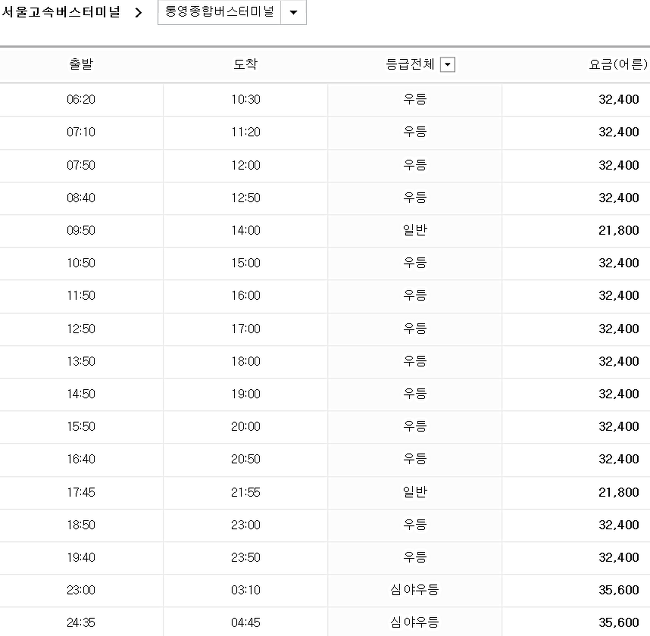The image size is (650, 636).
Task: Click the 15:00 arrival time
Action: click(246, 263)
